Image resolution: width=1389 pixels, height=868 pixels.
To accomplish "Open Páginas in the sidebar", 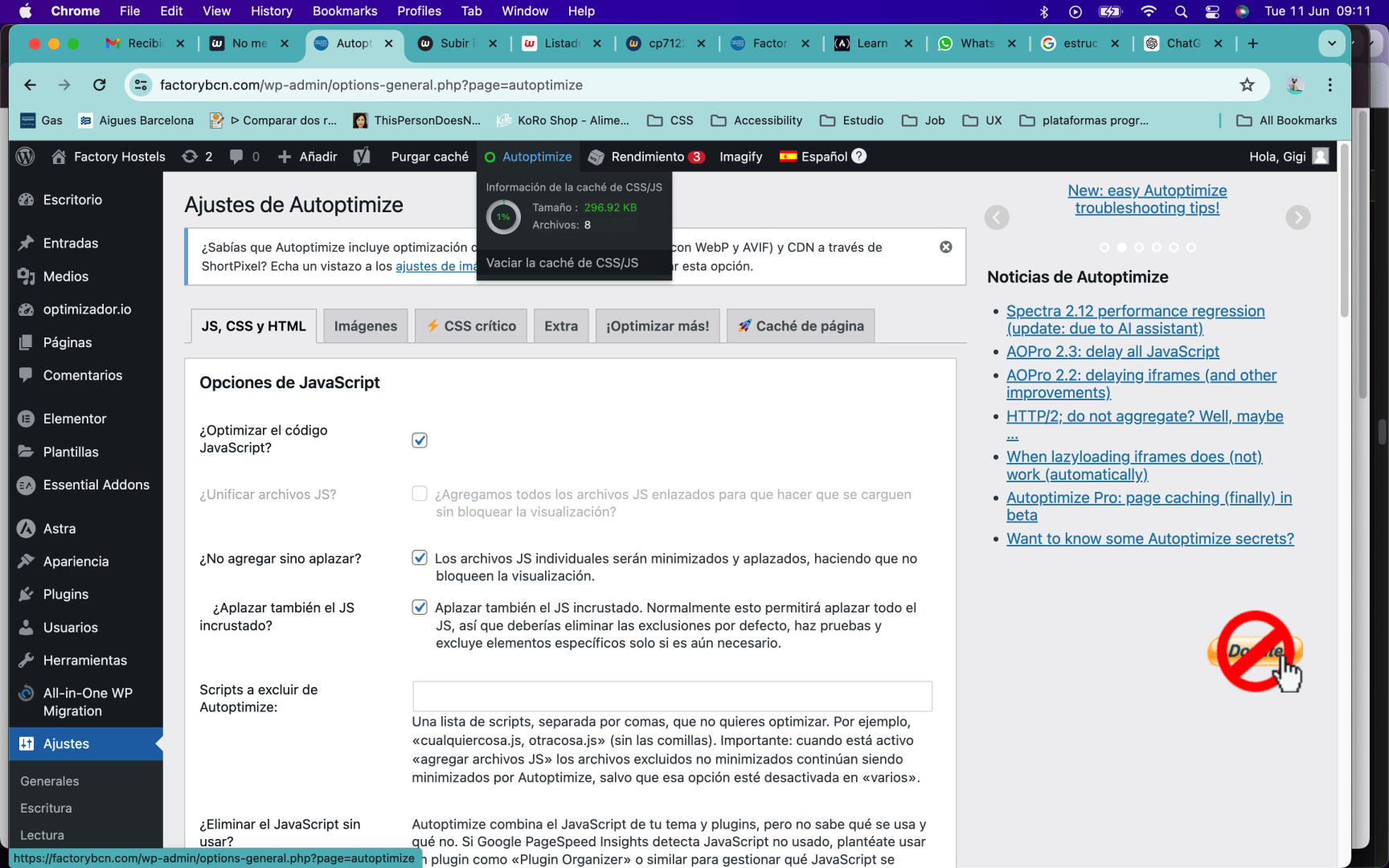I will click(x=68, y=342).
